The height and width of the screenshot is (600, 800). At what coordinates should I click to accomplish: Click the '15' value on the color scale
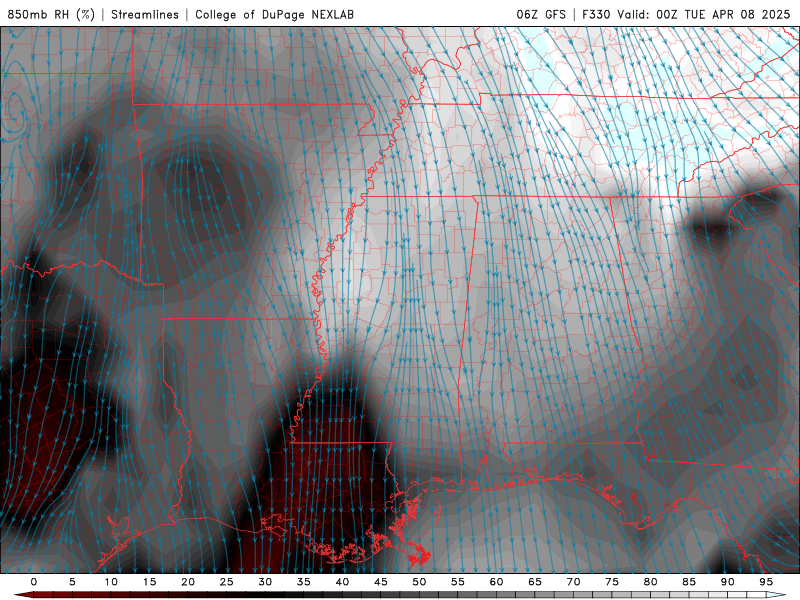point(149,582)
